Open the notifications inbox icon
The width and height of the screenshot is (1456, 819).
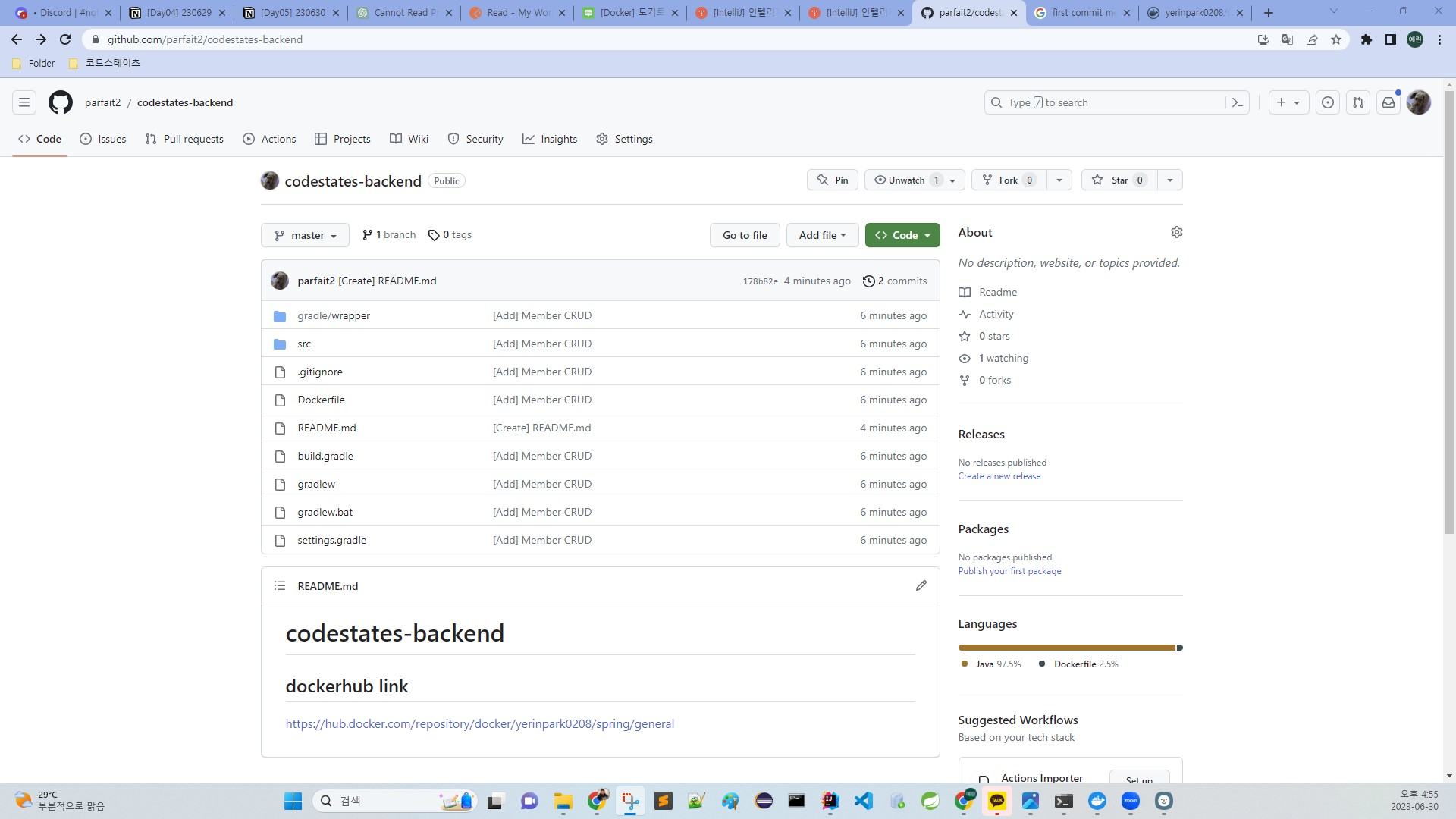1388,102
